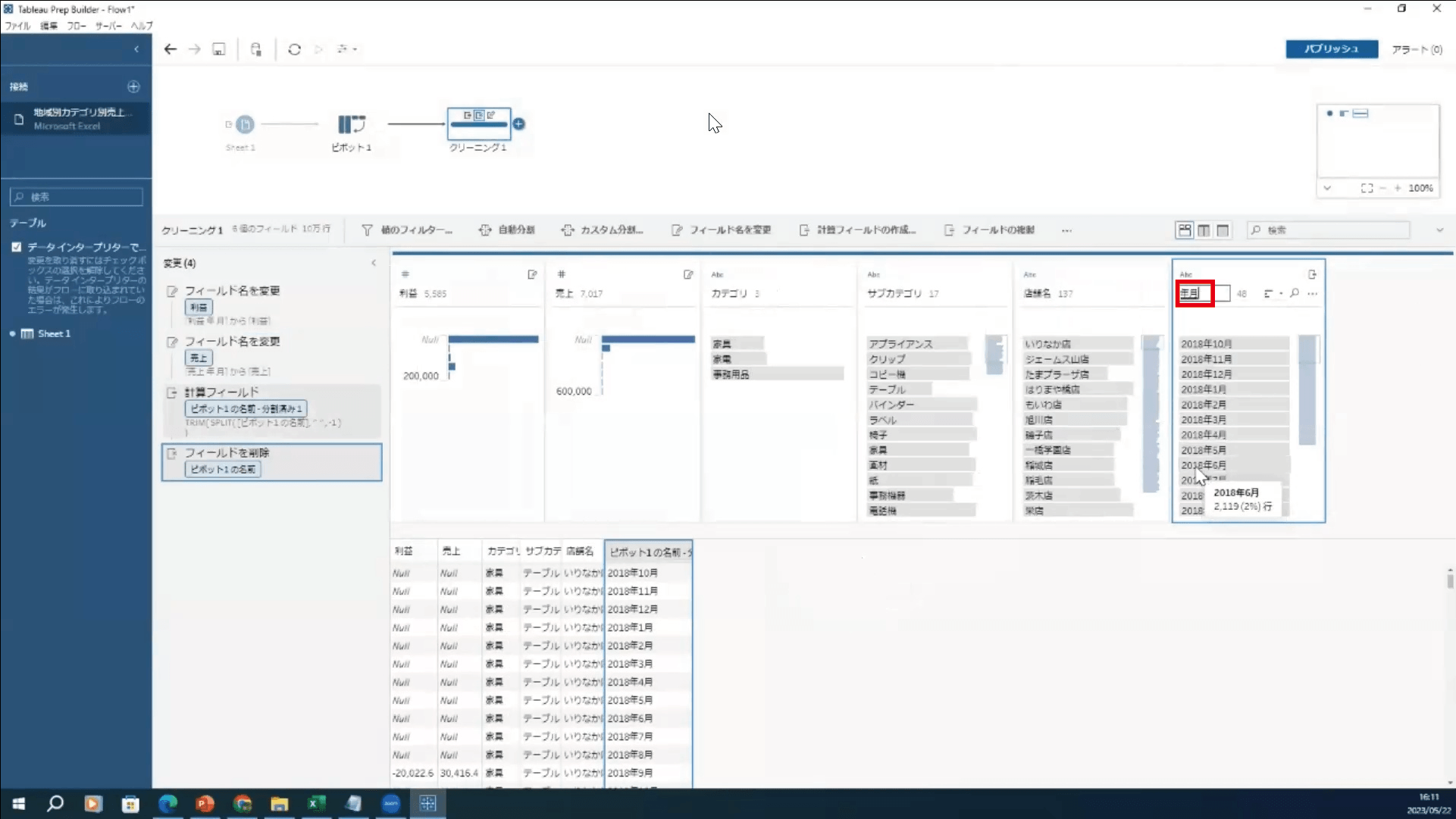This screenshot has height=819, width=1456.
Task: Select the 利益 rename field change entry
Action: pyautogui.click(x=272, y=305)
